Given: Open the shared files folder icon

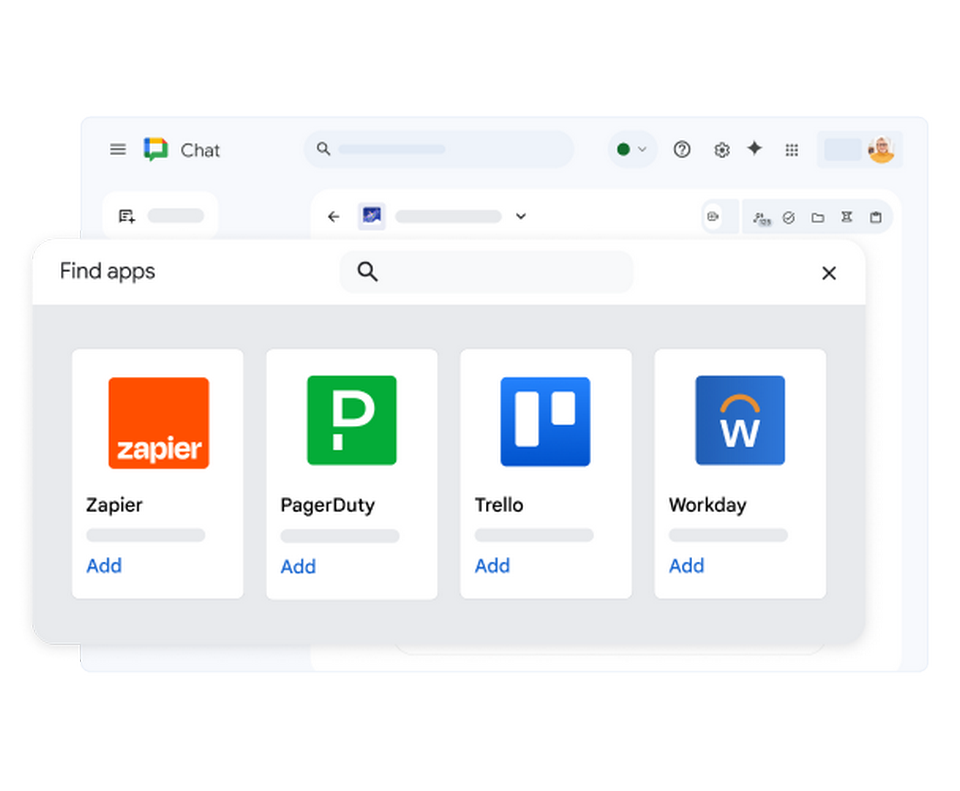Looking at the screenshot, I should pyautogui.click(x=818, y=217).
